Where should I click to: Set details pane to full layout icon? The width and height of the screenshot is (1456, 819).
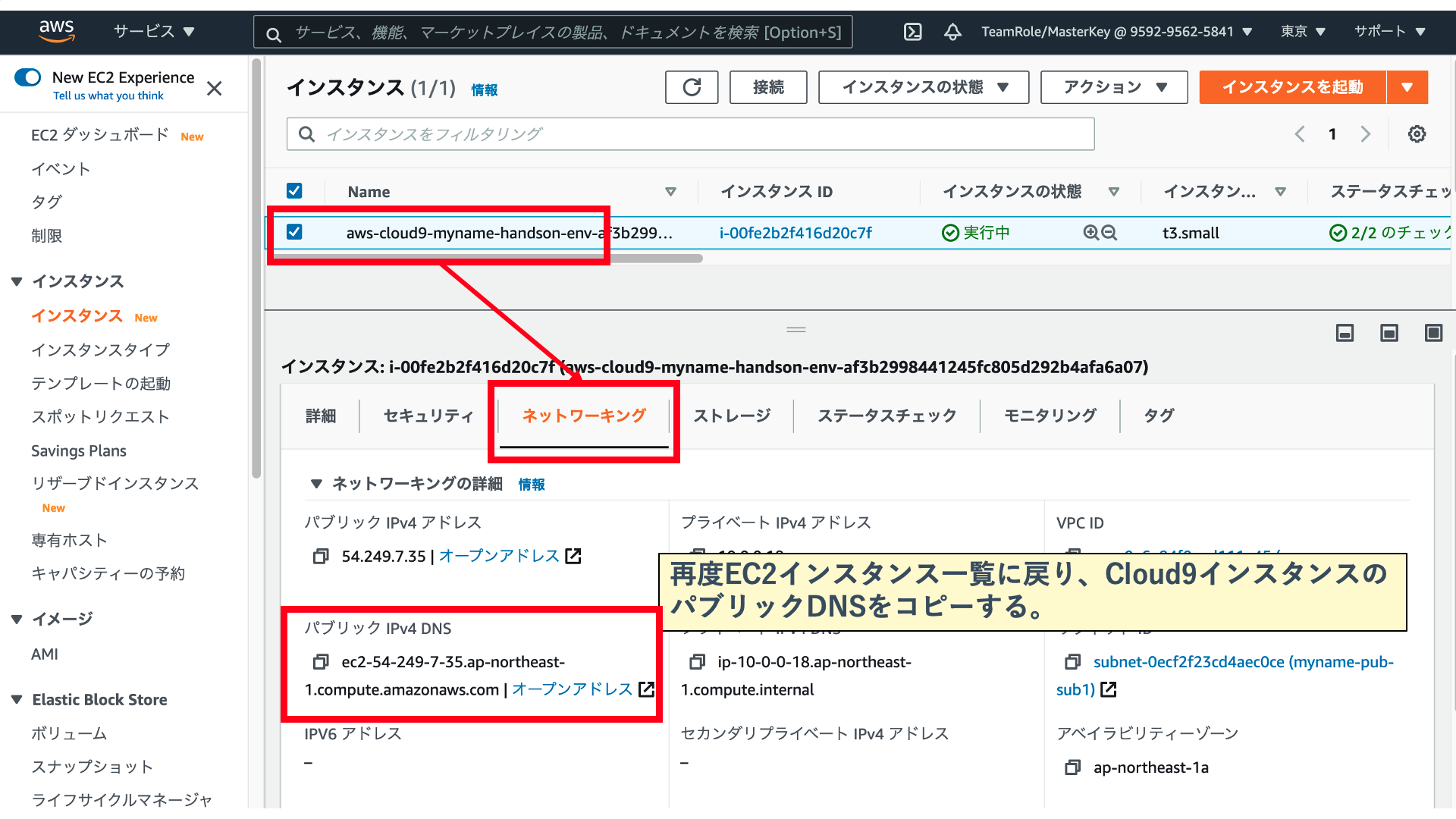(x=1433, y=333)
